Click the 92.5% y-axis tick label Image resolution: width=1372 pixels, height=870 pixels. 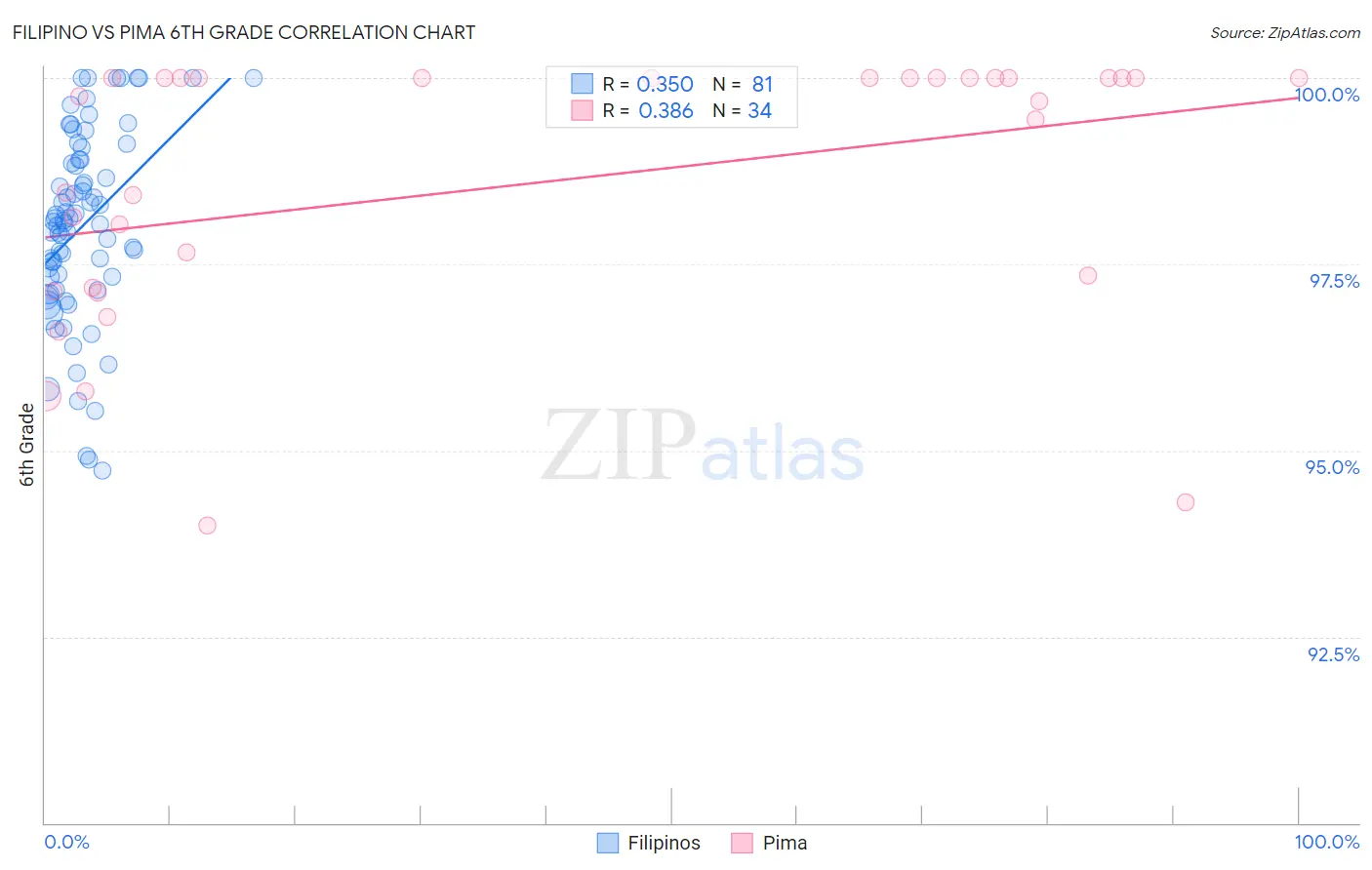coord(1333,654)
